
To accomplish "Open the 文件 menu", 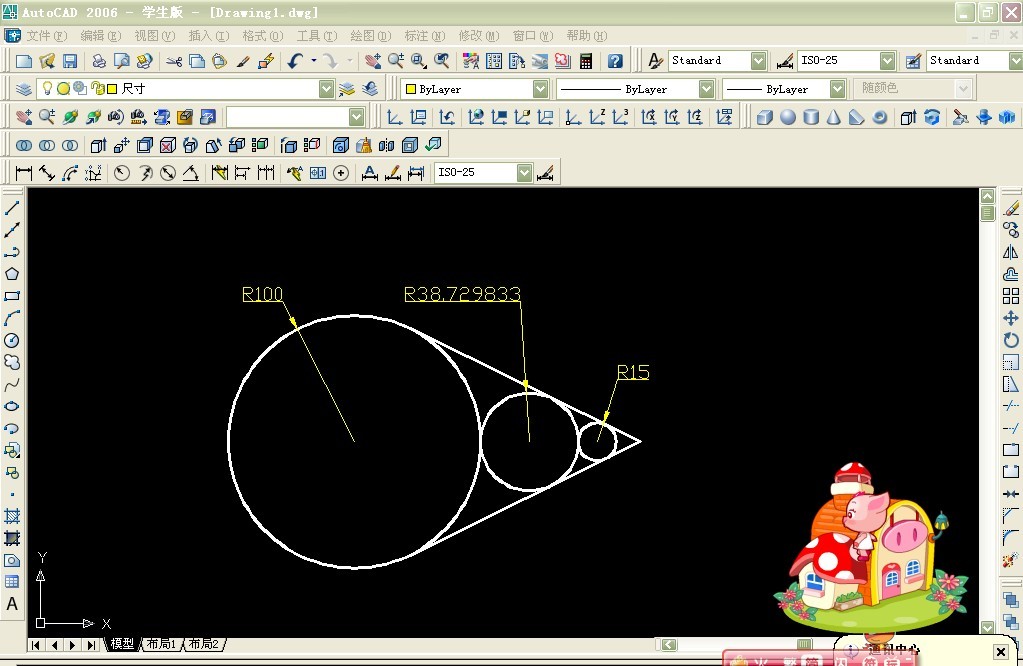I will [47, 36].
